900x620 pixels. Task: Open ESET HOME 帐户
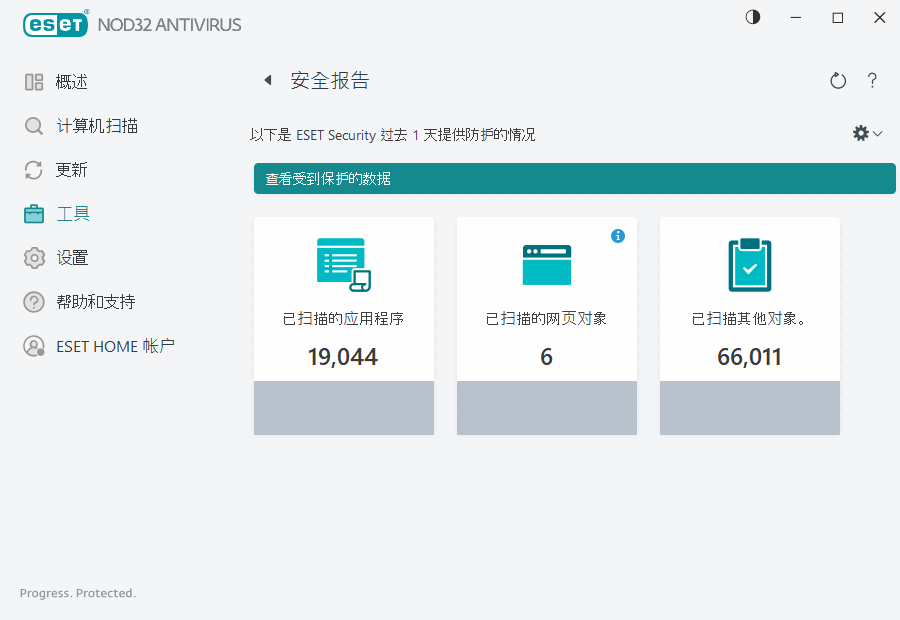(115, 346)
